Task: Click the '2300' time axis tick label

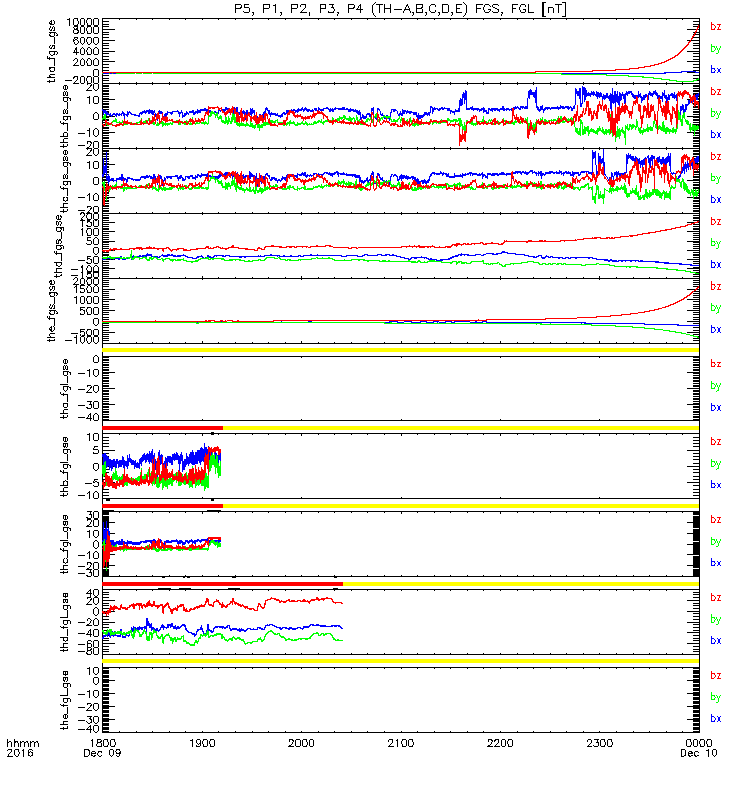Action: 599,743
